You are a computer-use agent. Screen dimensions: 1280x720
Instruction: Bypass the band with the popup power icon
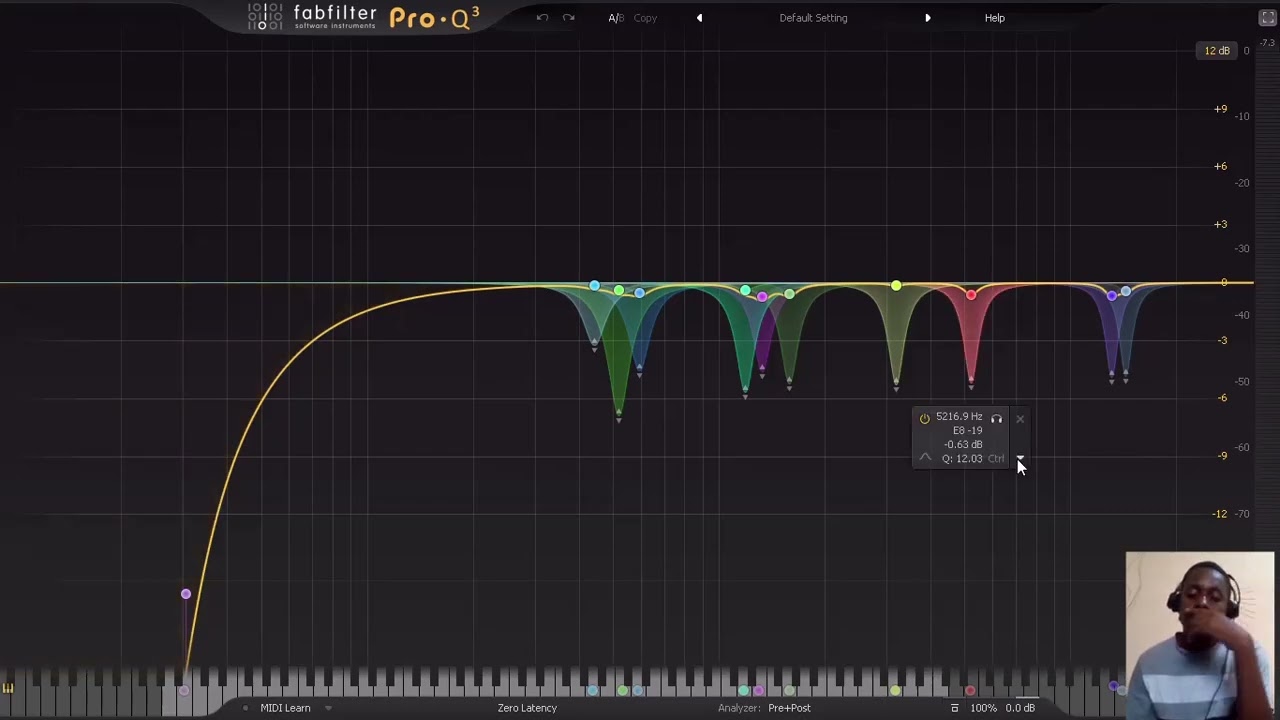924,418
